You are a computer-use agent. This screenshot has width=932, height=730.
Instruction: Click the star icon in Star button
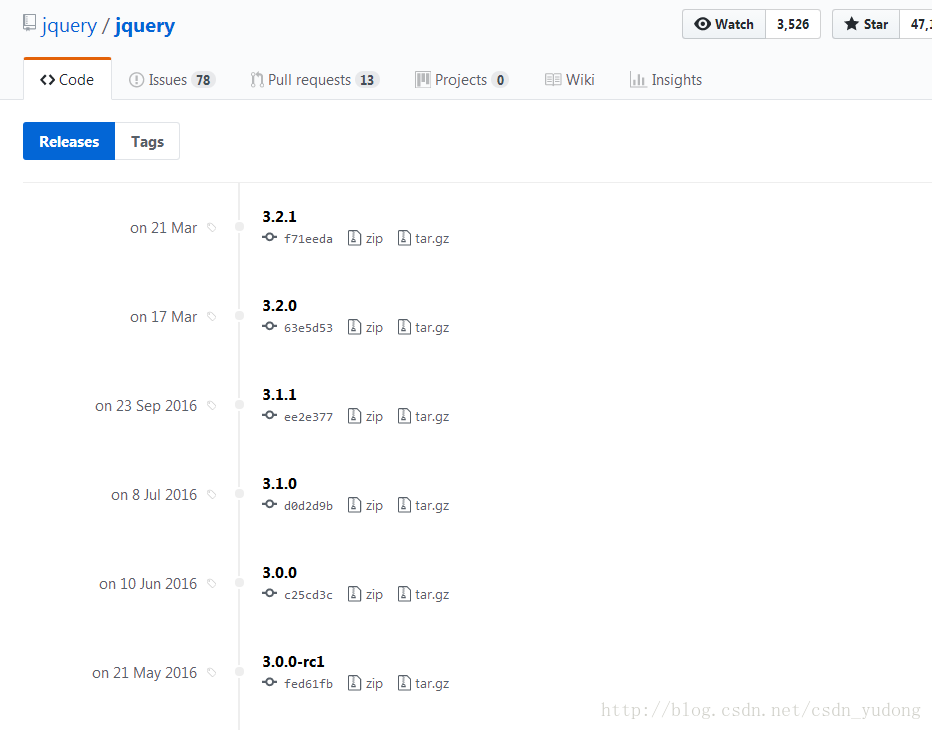coord(851,24)
